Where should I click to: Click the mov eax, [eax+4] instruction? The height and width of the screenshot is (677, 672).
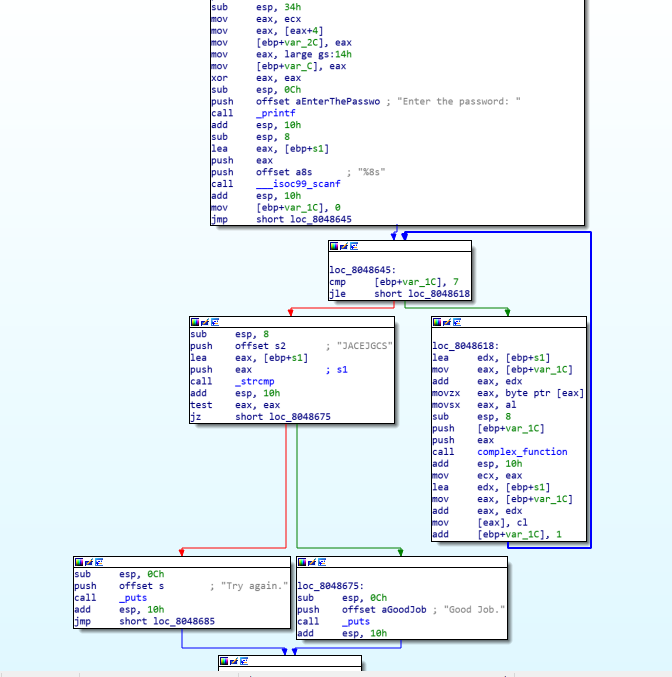click(x=267, y=31)
